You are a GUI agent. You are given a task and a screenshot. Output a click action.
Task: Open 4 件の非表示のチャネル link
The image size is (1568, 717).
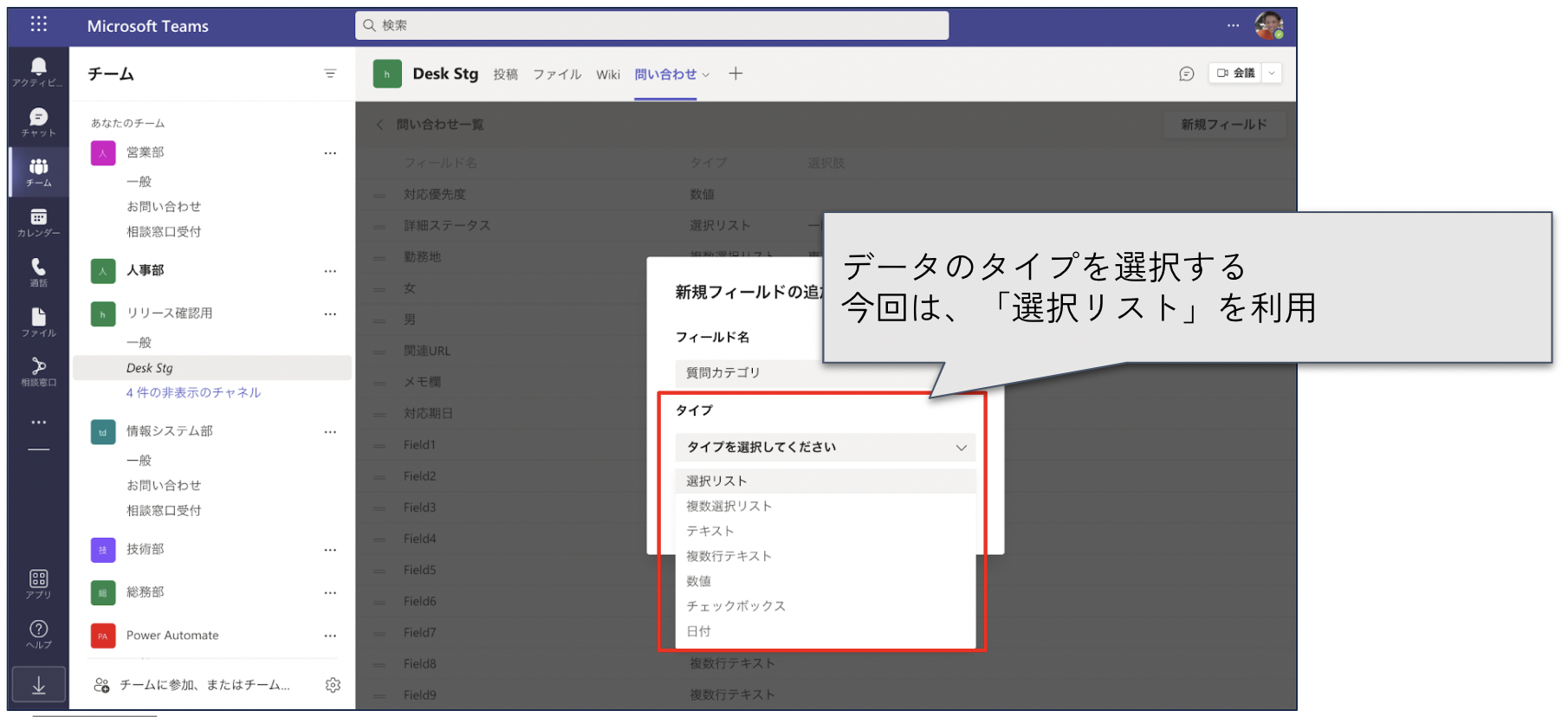(x=193, y=392)
